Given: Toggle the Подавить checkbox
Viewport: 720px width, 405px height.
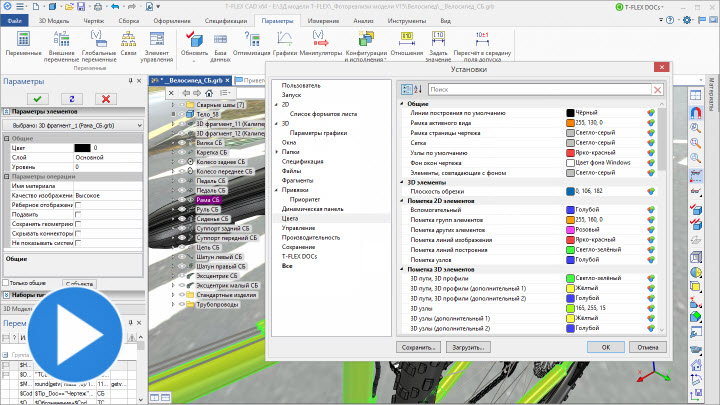Looking at the screenshot, I should [x=78, y=214].
